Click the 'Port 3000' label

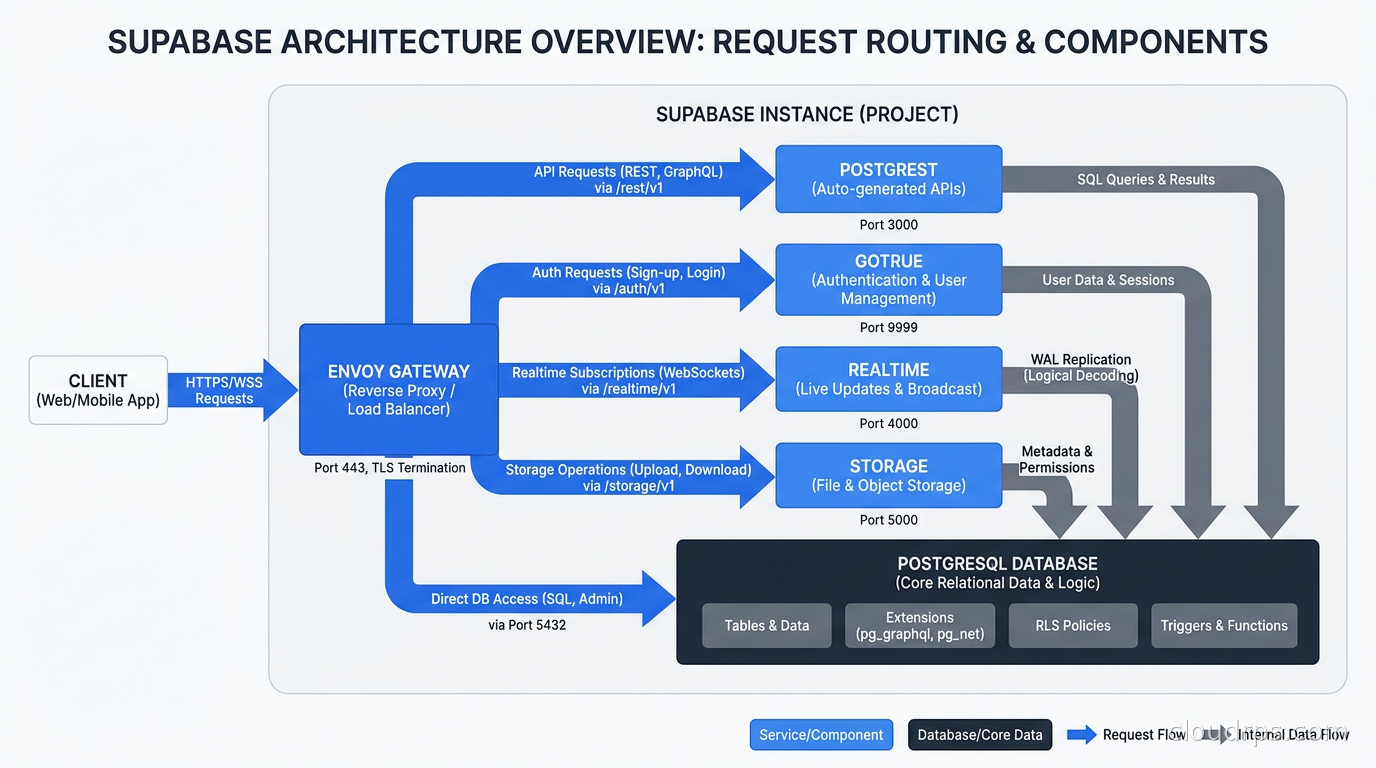(888, 225)
